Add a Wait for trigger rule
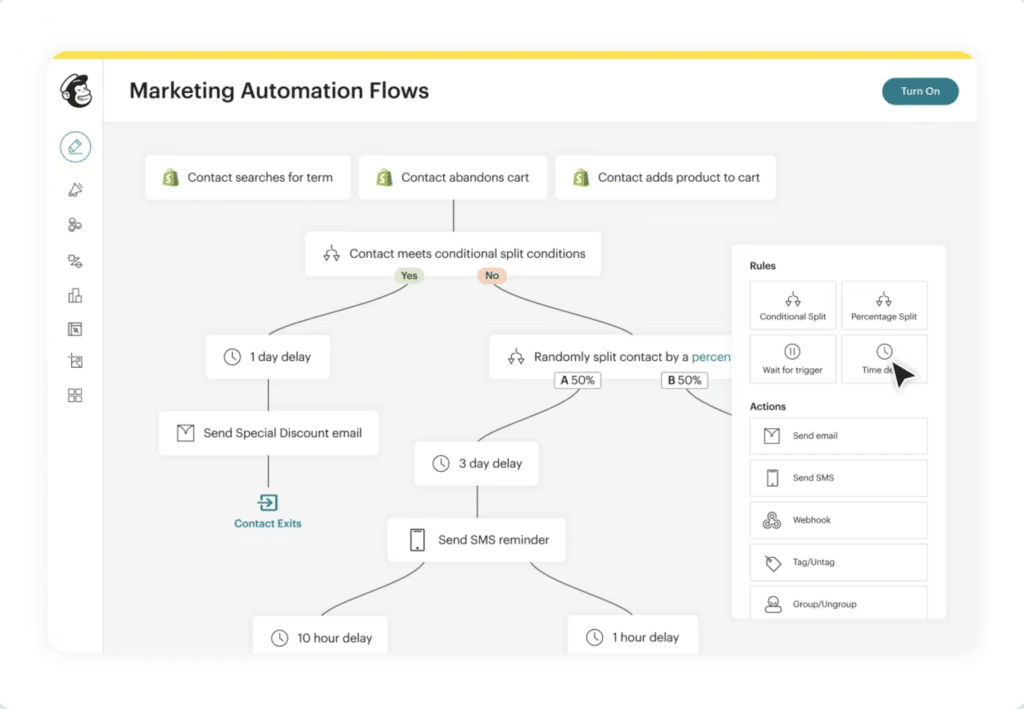This screenshot has height=709, width=1024. tap(793, 359)
